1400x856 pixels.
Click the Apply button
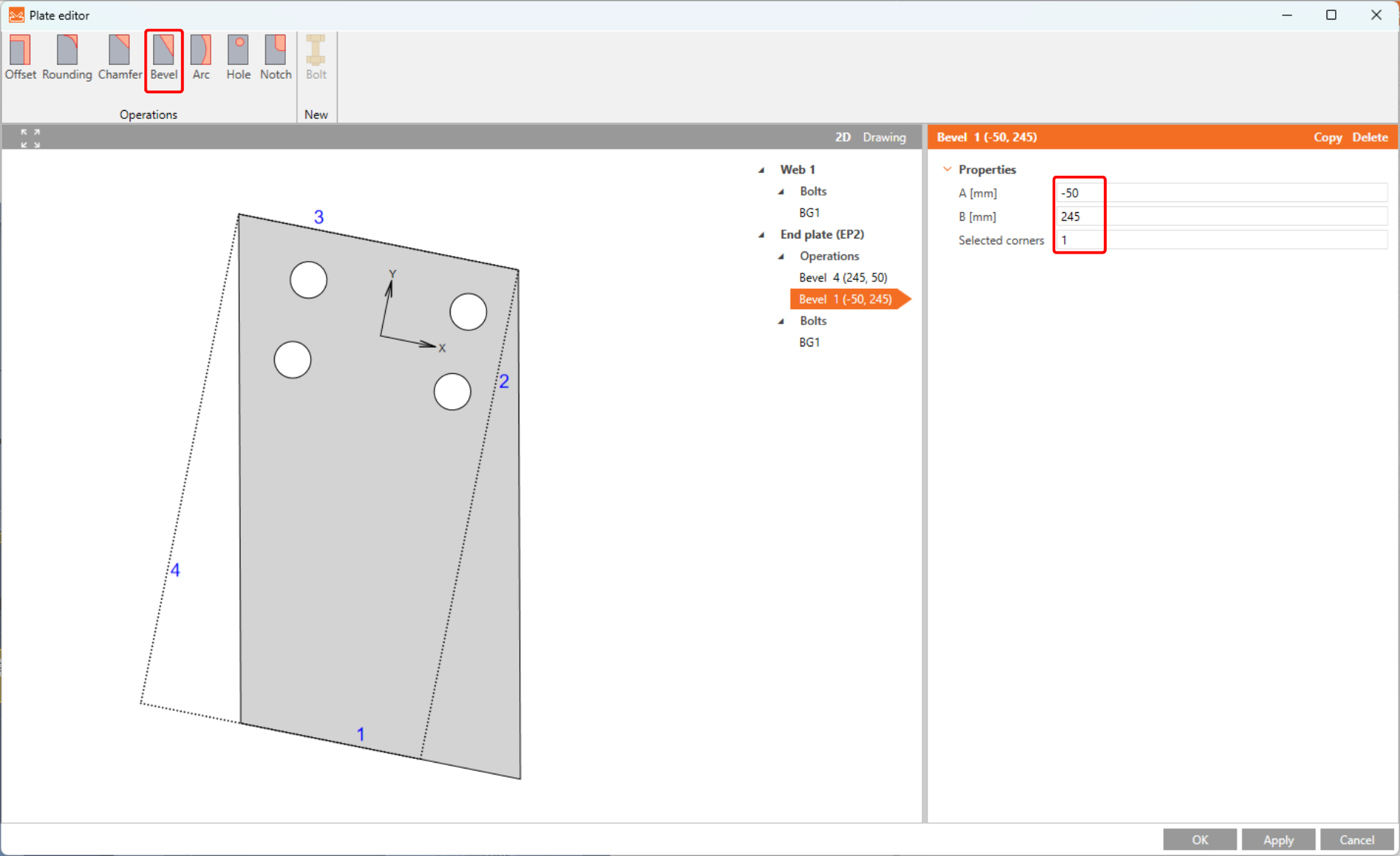[1277, 840]
